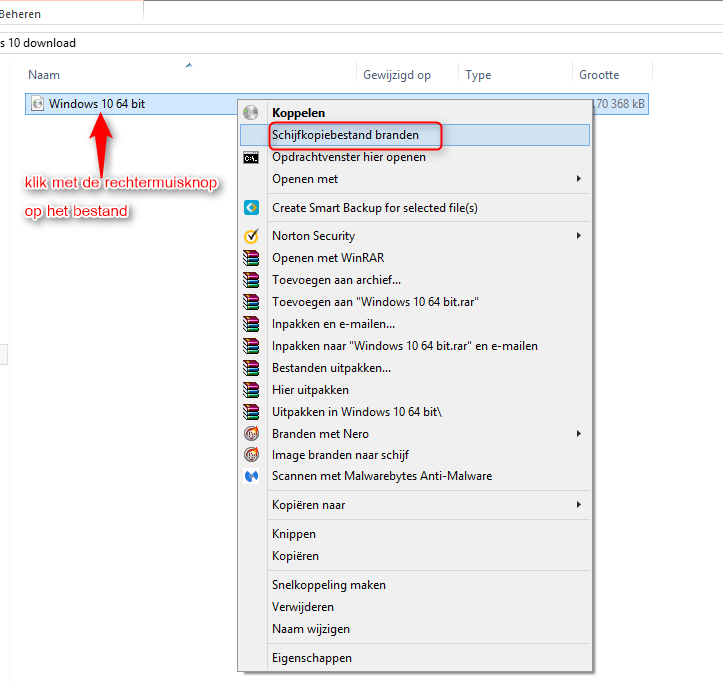
Task: Click the address bar showing 10 download
Action: (x=362, y=43)
